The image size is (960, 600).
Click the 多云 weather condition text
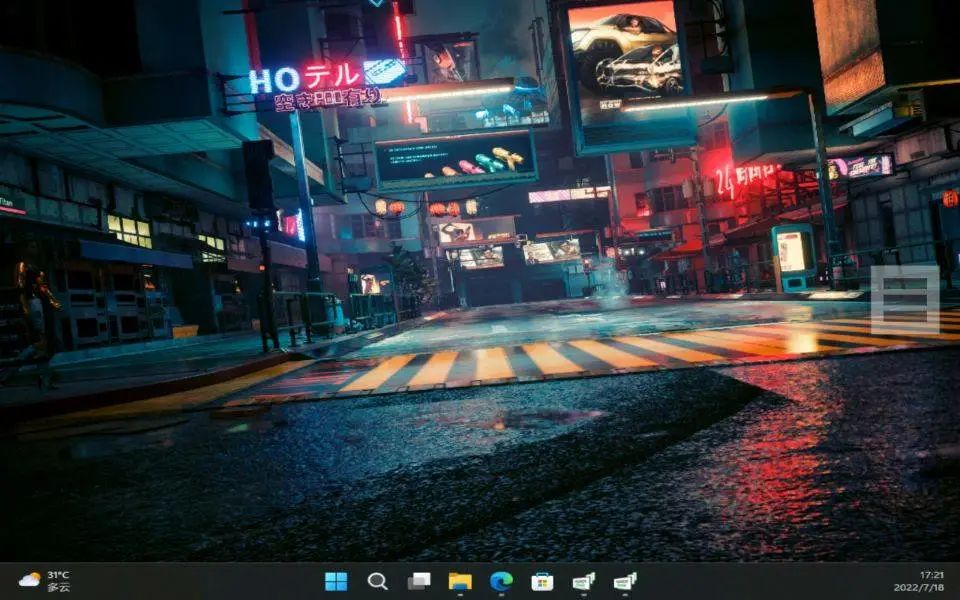(x=58, y=587)
